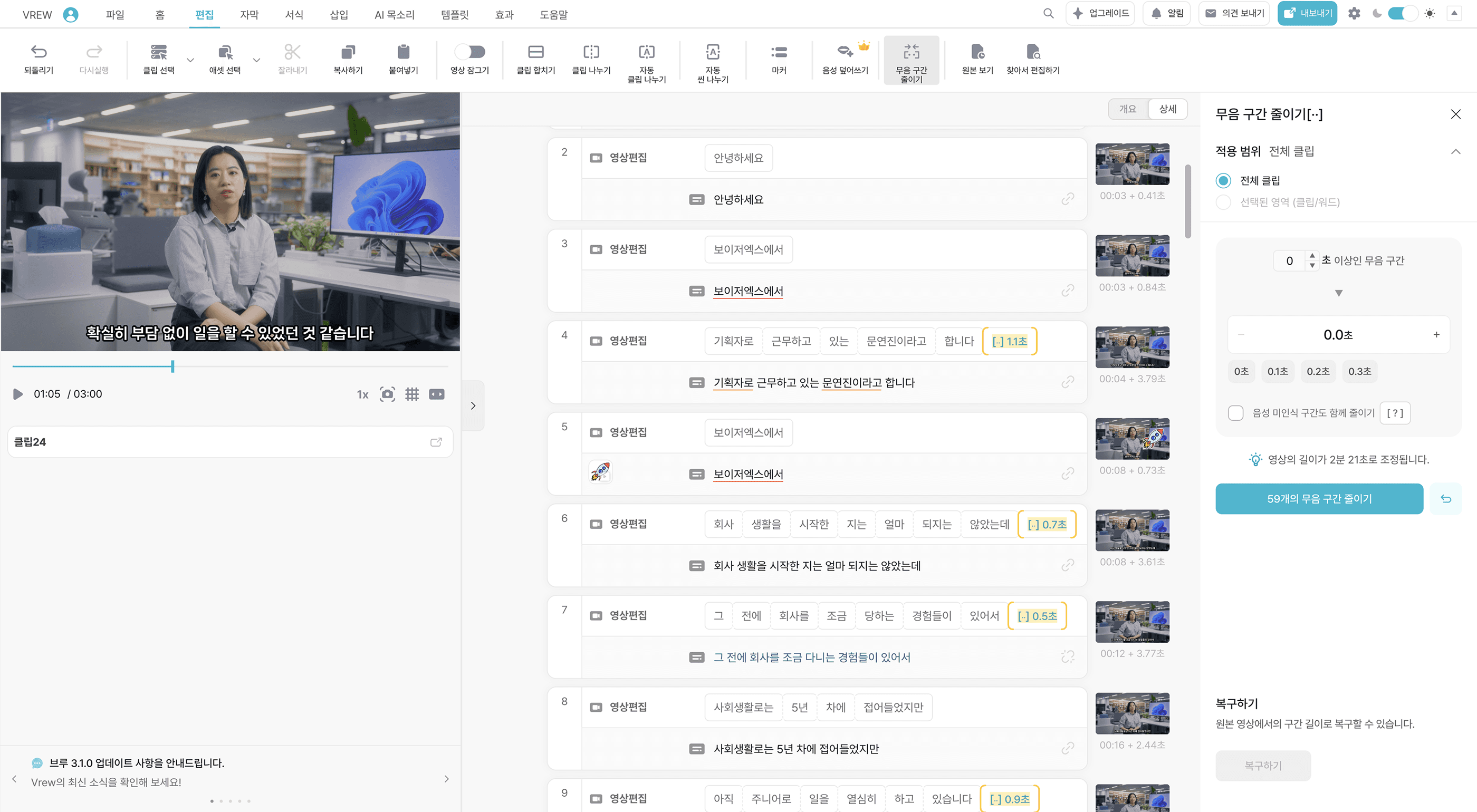Click the 원본 보기 icon
1477x812 pixels.
point(977,53)
